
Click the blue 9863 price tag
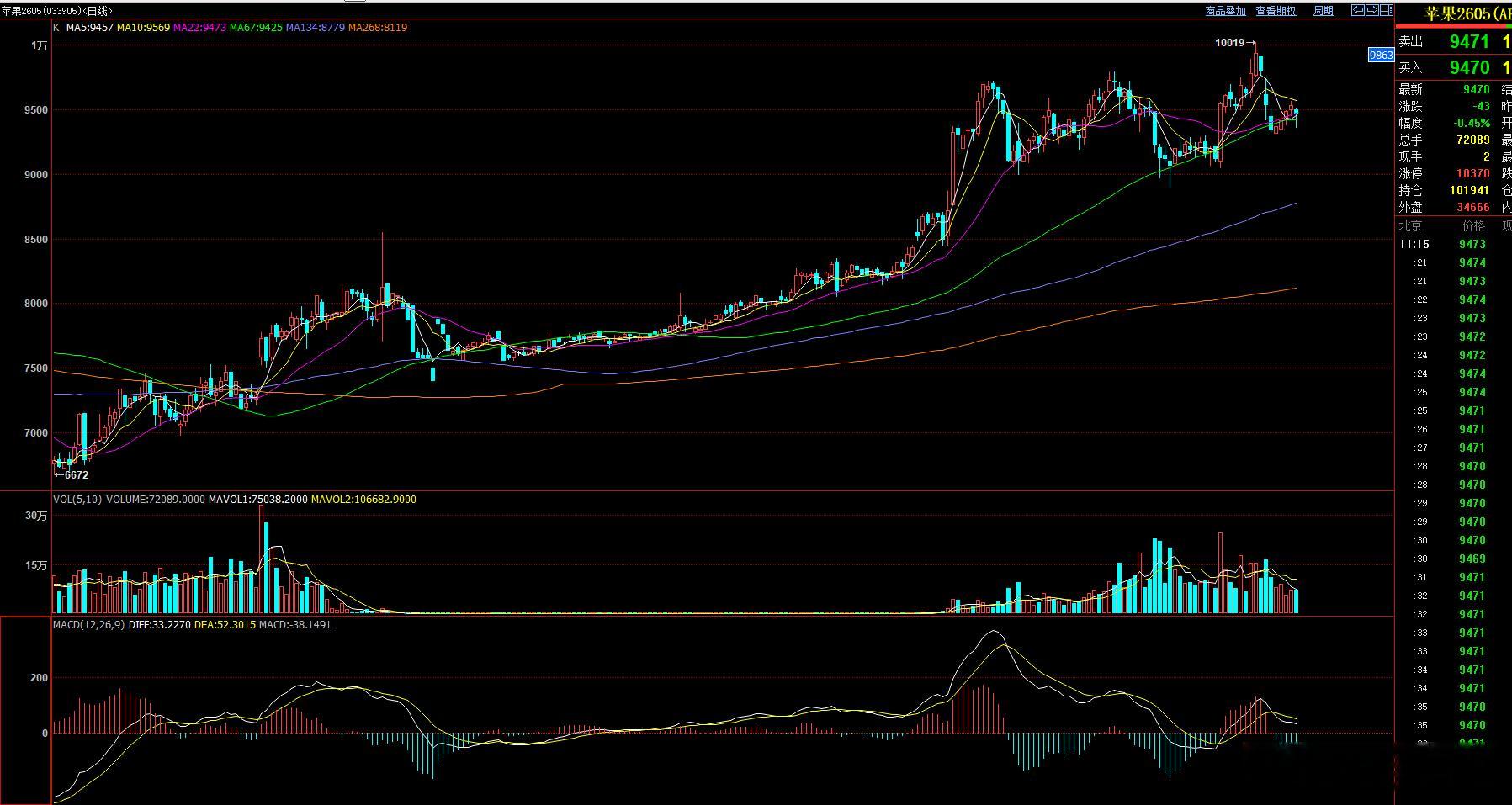tap(1382, 56)
